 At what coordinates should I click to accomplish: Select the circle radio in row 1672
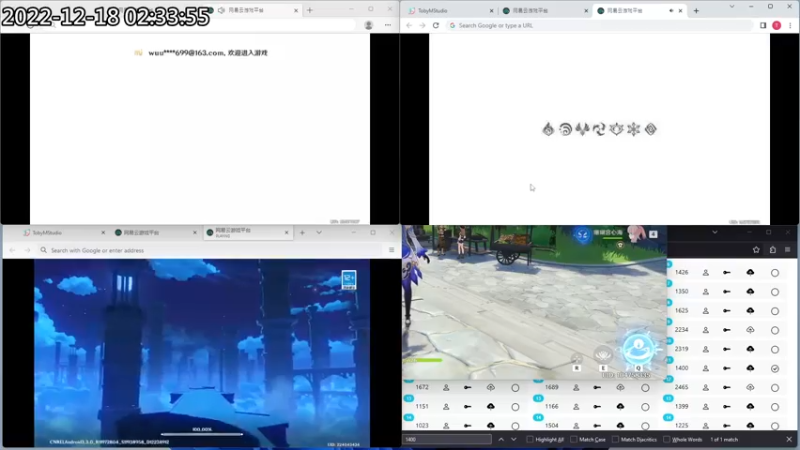tap(515, 388)
